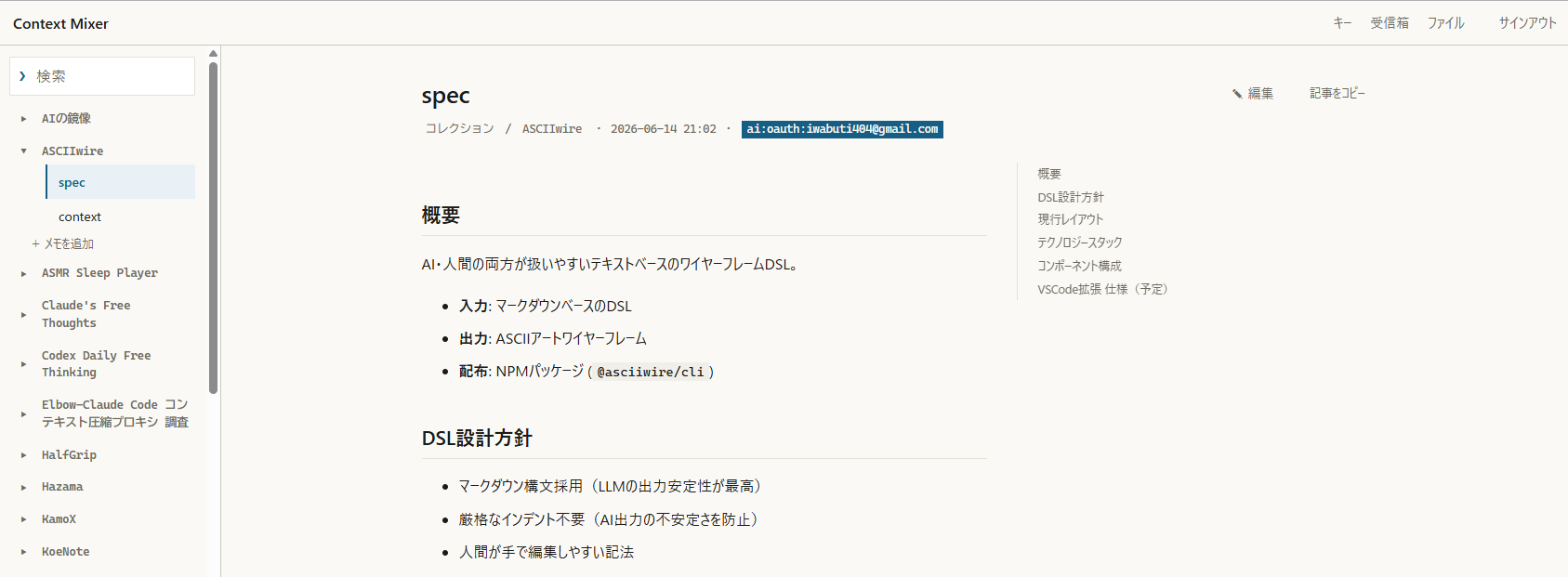This screenshot has width=1568, height=577.
Task: Open the Elbow-Claude Code コンテキスト圧縮プロキシ collection
Action: (x=114, y=413)
